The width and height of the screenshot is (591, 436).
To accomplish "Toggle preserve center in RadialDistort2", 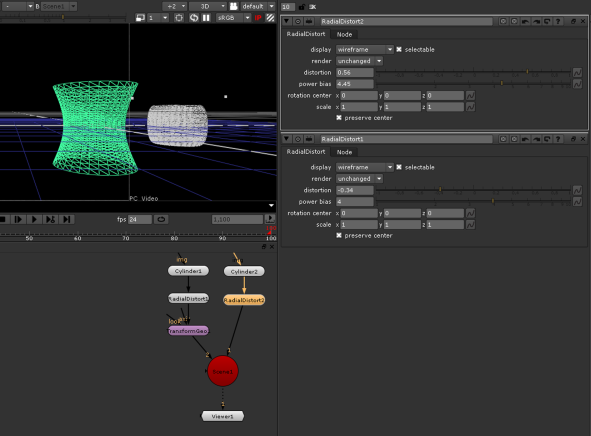I will pyautogui.click(x=339, y=118).
